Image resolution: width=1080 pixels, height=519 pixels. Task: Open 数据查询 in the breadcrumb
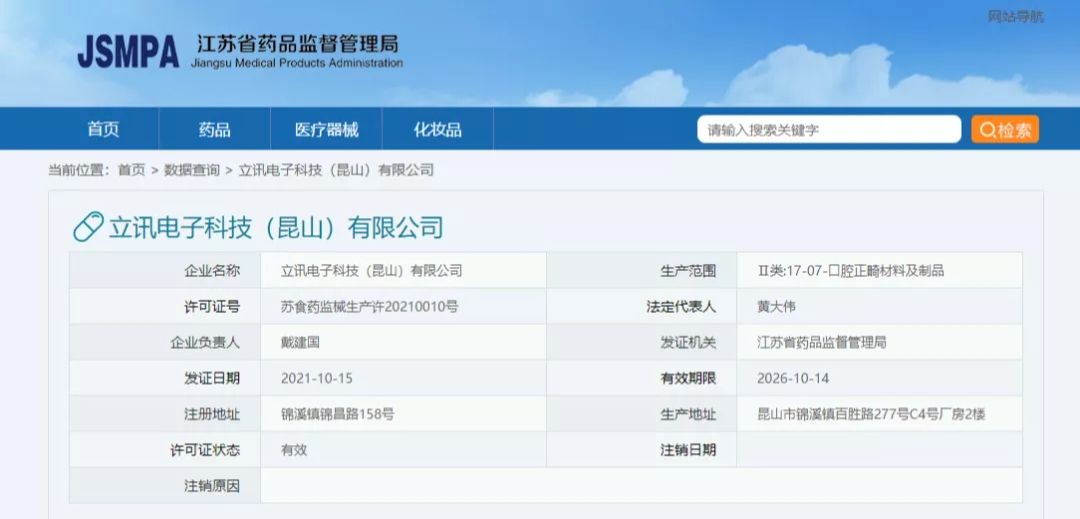click(x=192, y=170)
